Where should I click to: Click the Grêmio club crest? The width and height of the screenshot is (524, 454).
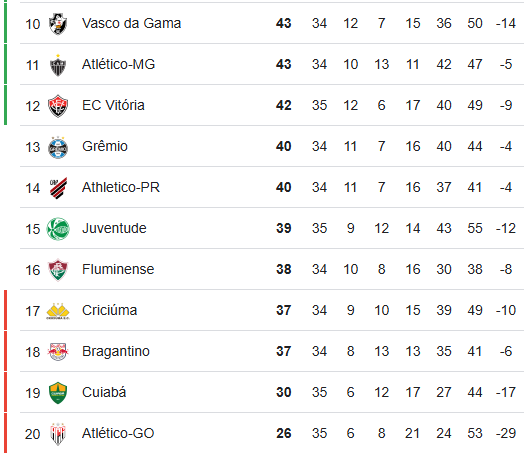click(x=58, y=147)
